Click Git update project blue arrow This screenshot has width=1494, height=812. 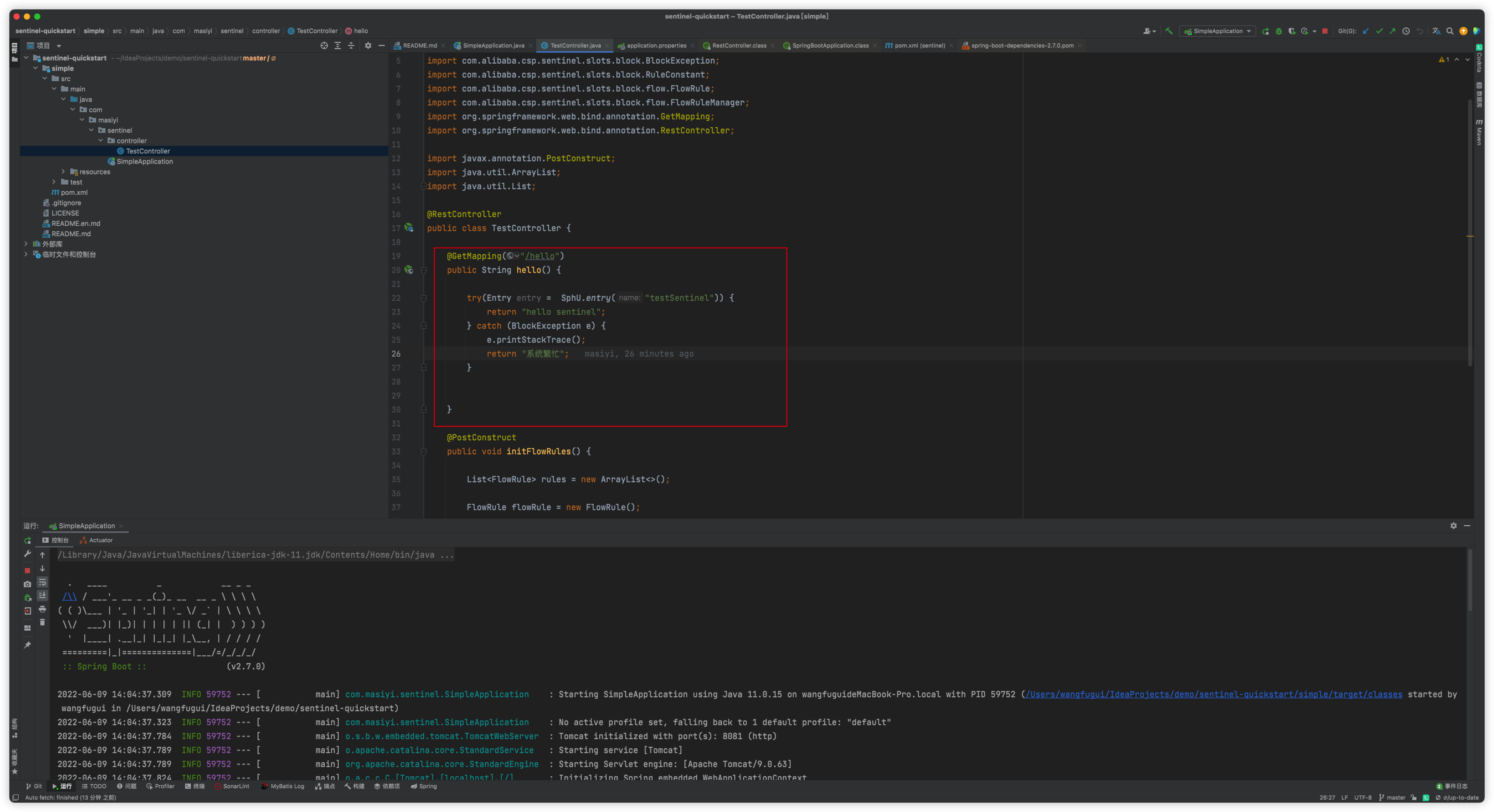1366,31
